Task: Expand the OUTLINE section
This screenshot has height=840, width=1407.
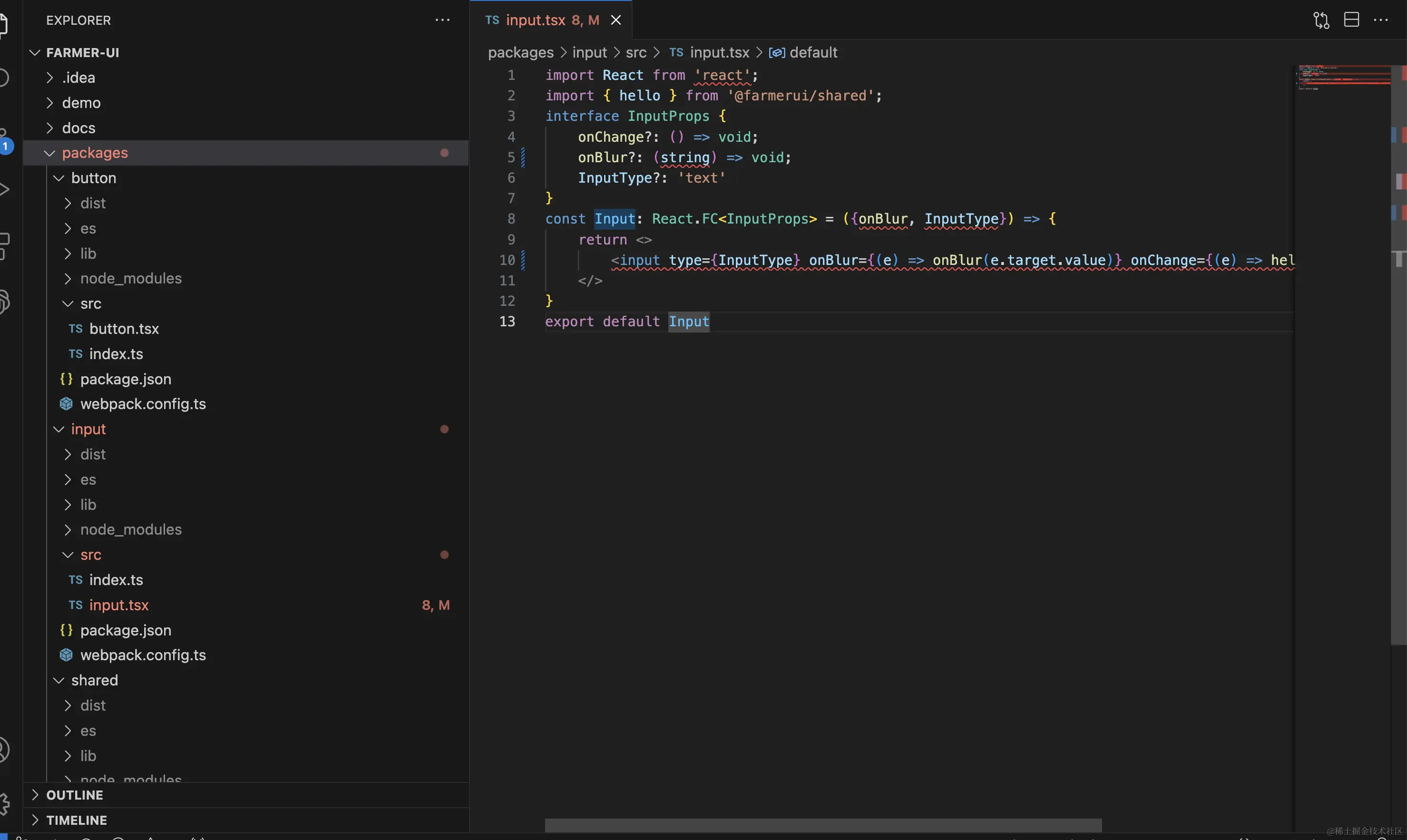Action: (x=246, y=795)
